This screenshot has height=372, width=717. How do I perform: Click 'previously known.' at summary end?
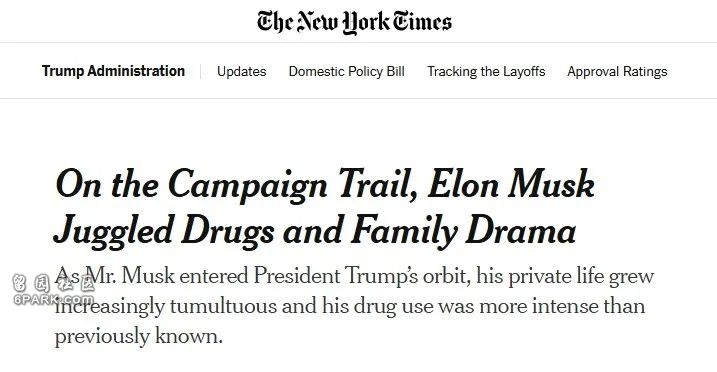point(139,337)
